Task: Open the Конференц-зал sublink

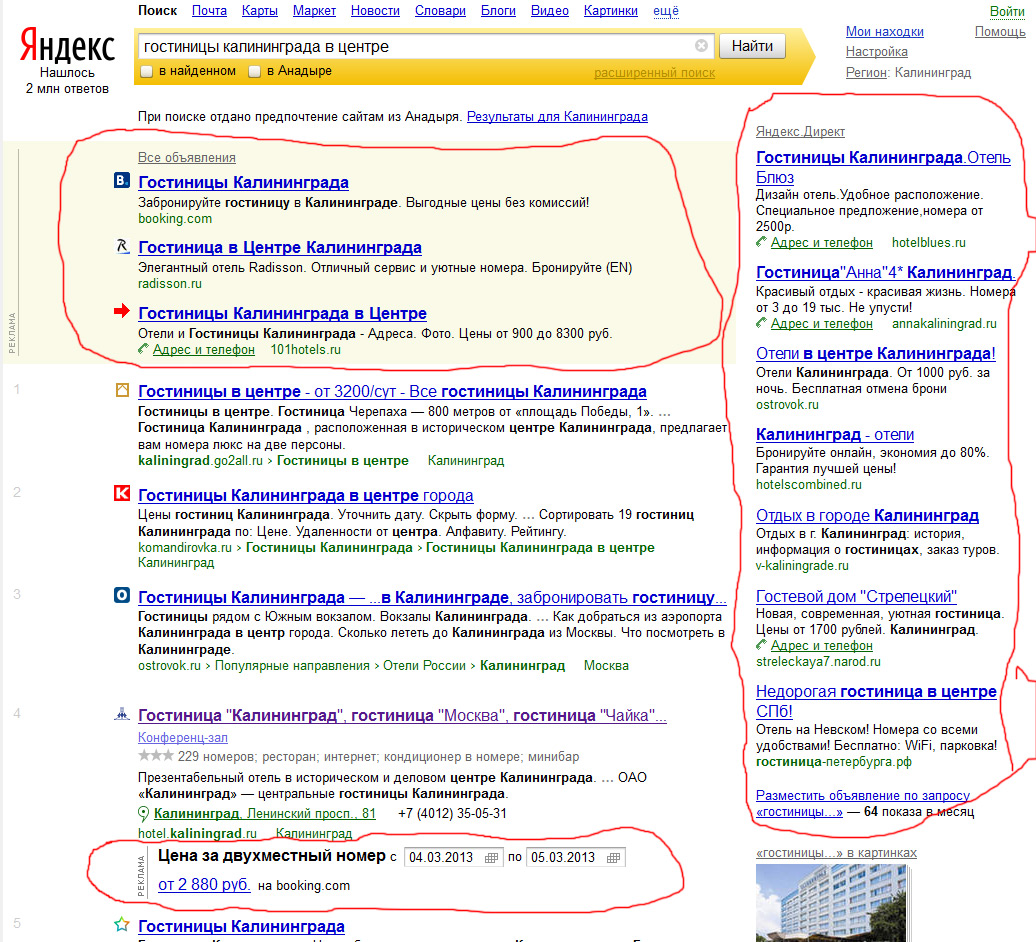Action: point(182,737)
